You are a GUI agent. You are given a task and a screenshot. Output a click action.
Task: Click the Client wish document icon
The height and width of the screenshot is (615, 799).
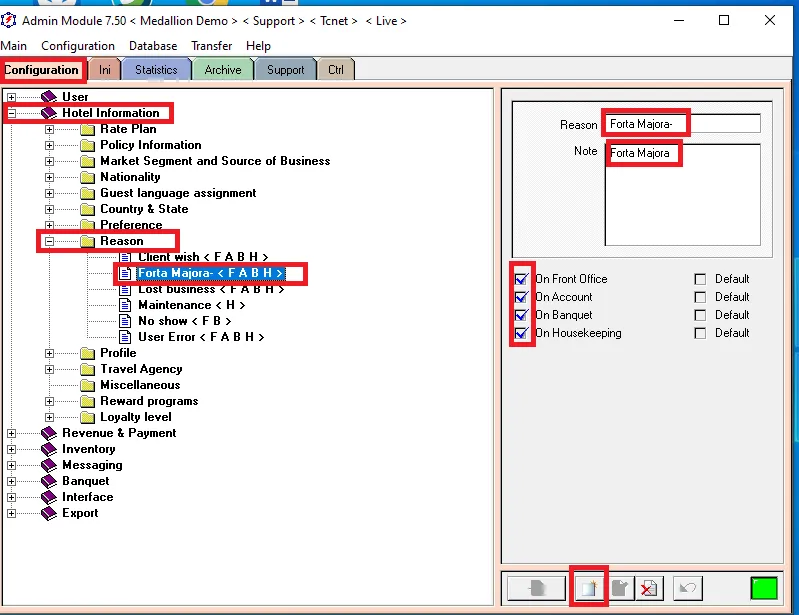(125, 257)
